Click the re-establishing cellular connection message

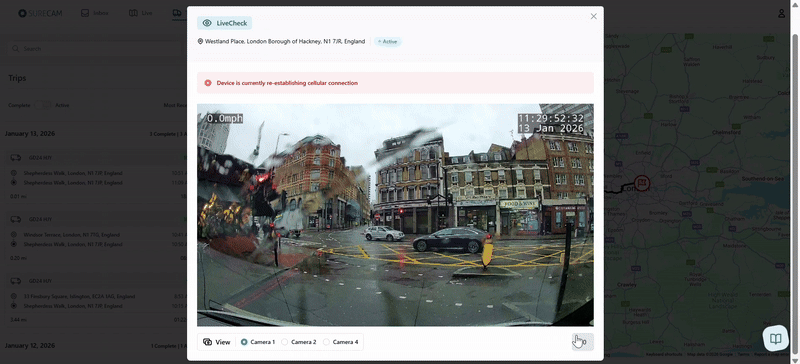[287, 83]
